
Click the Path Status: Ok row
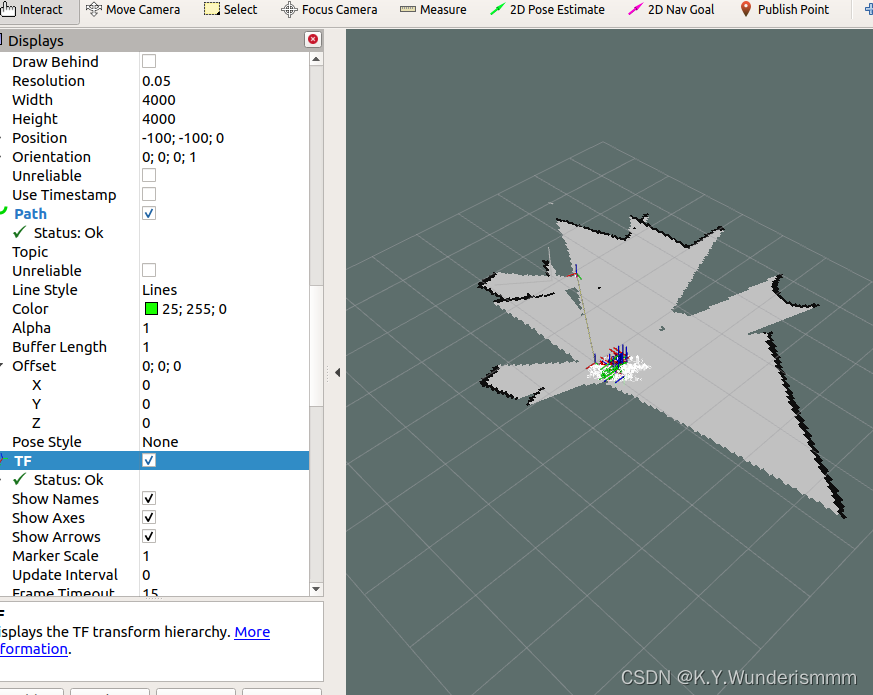[68, 233]
